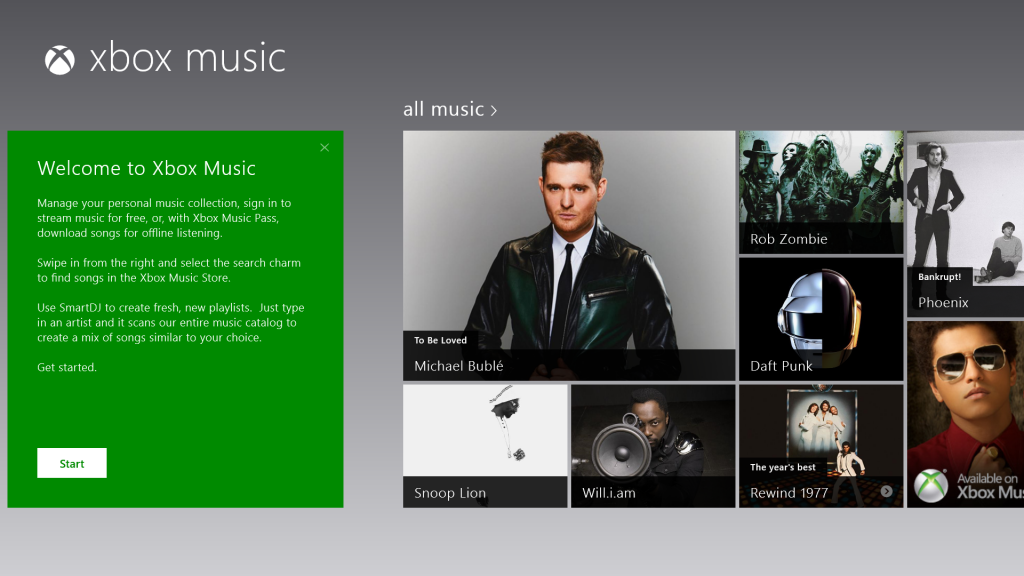Open the Will.i.am artist tile

[653, 446]
